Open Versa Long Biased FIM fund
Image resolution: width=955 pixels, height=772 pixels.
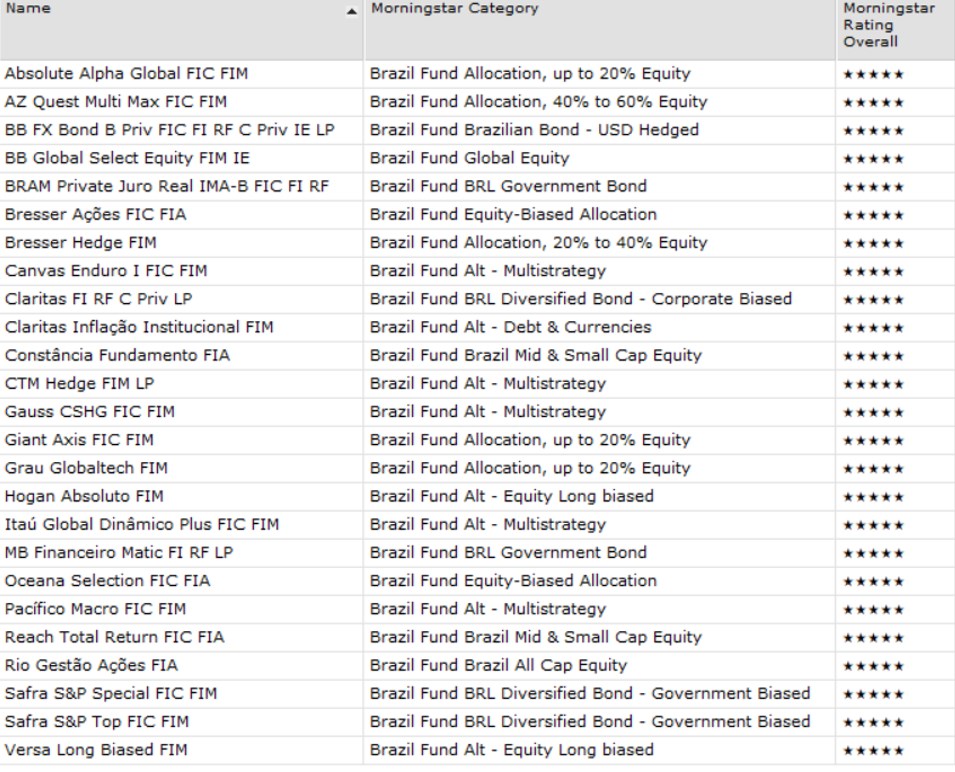[96, 750]
